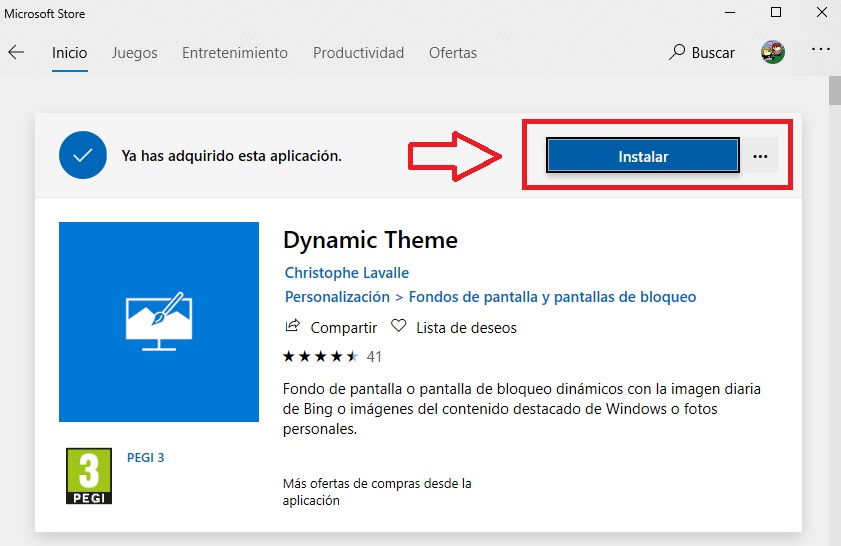Close the Microsoft Store window
The height and width of the screenshot is (546, 841).
[x=822, y=12]
